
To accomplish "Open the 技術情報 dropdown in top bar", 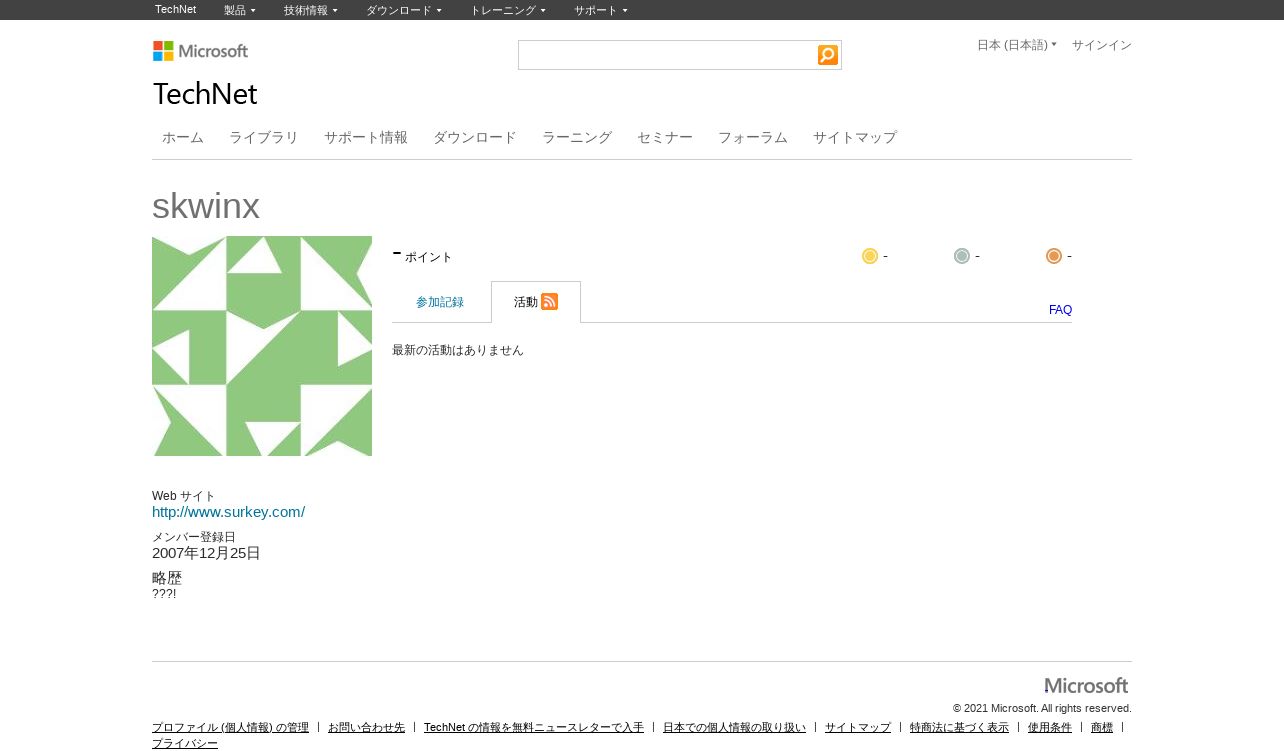I will click(x=311, y=10).
